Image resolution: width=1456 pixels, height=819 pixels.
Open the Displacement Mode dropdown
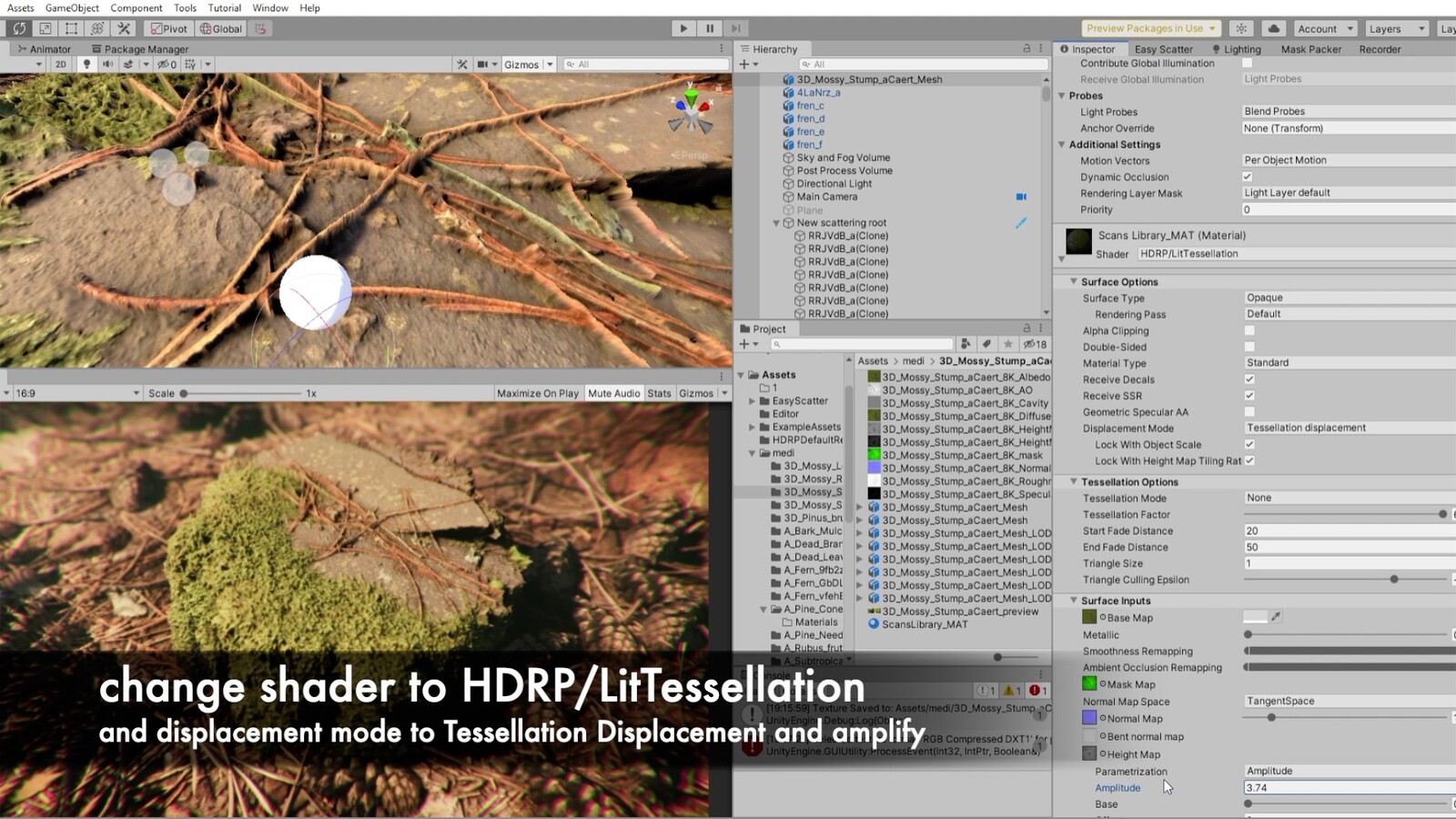coord(1350,428)
